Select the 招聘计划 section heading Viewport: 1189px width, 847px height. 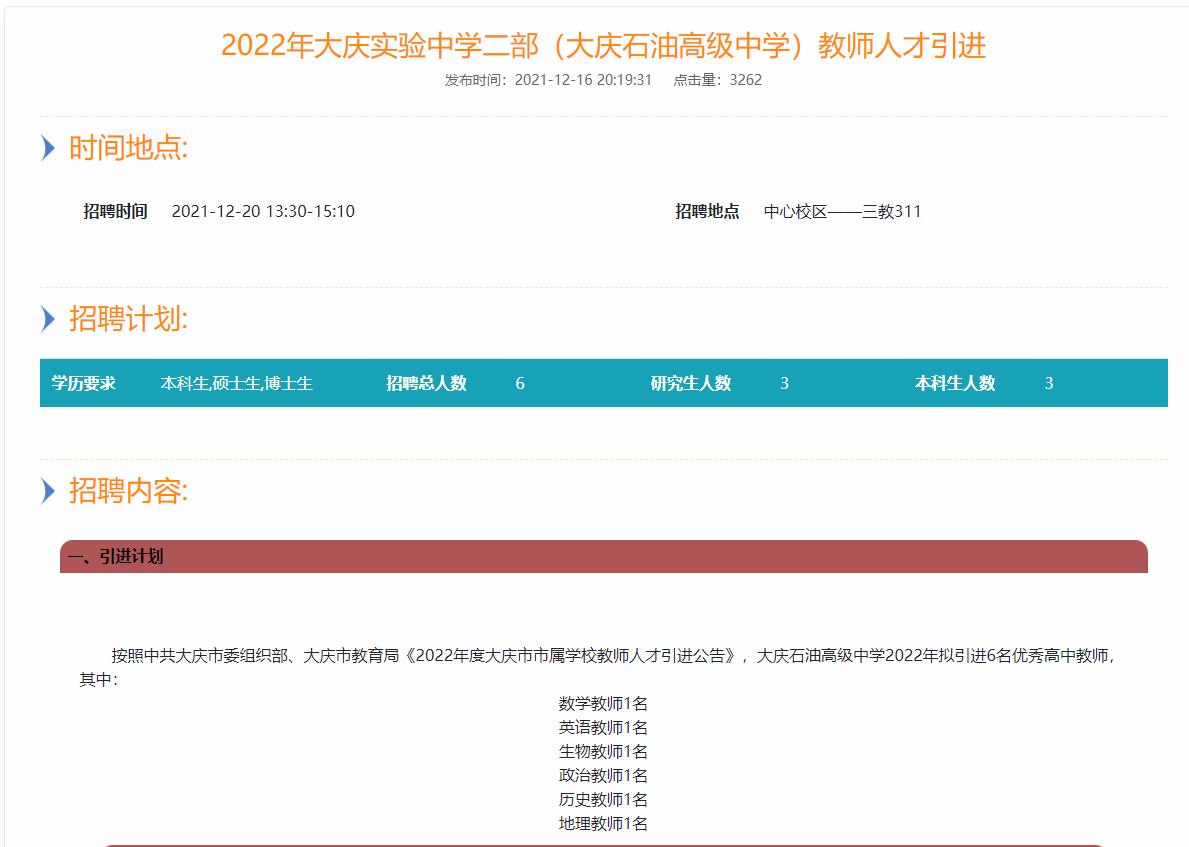point(128,319)
